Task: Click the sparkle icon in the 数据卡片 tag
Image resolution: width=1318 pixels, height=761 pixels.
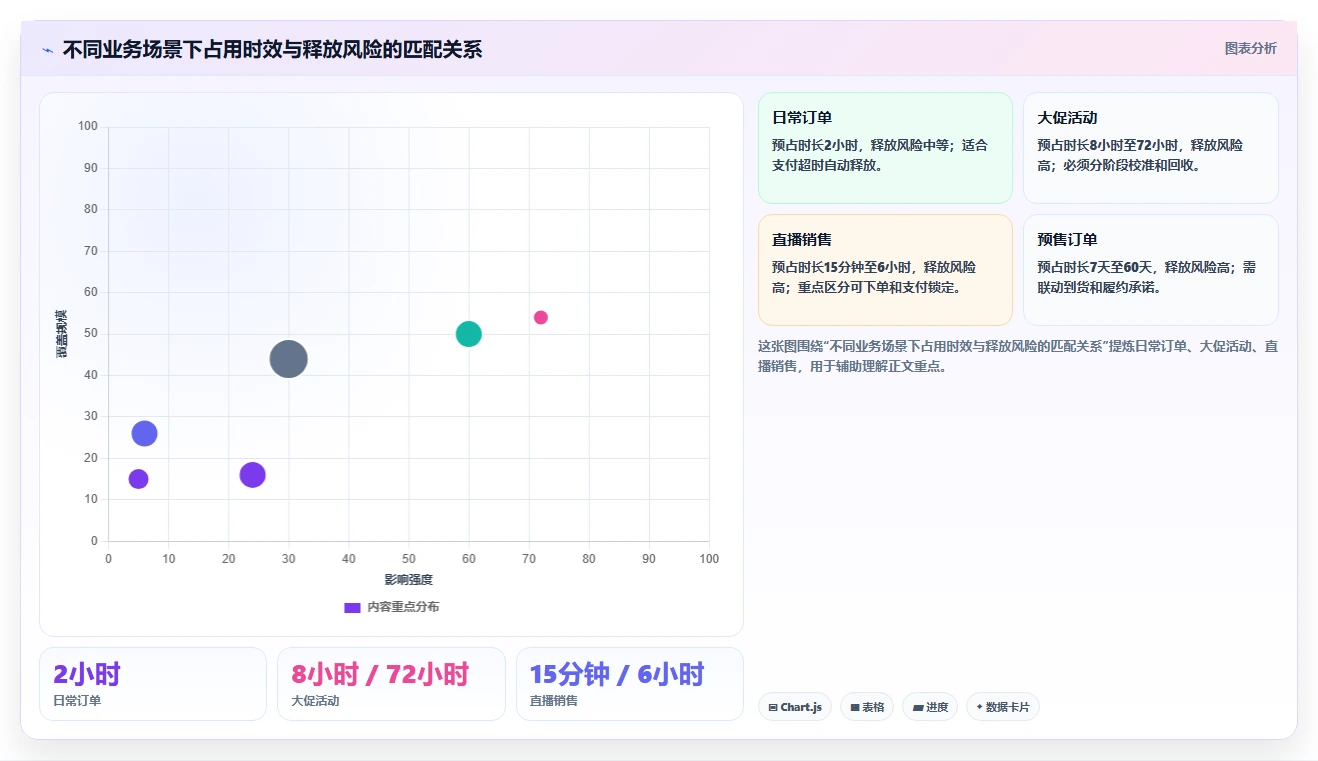Action: (x=979, y=707)
